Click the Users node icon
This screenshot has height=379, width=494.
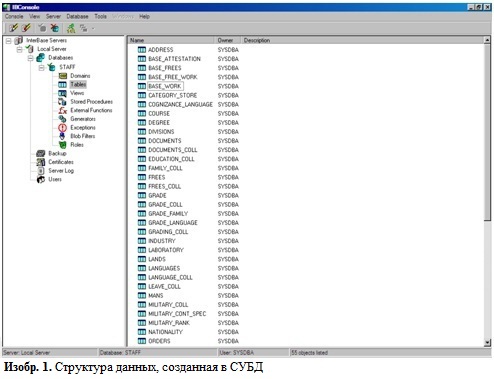point(41,179)
